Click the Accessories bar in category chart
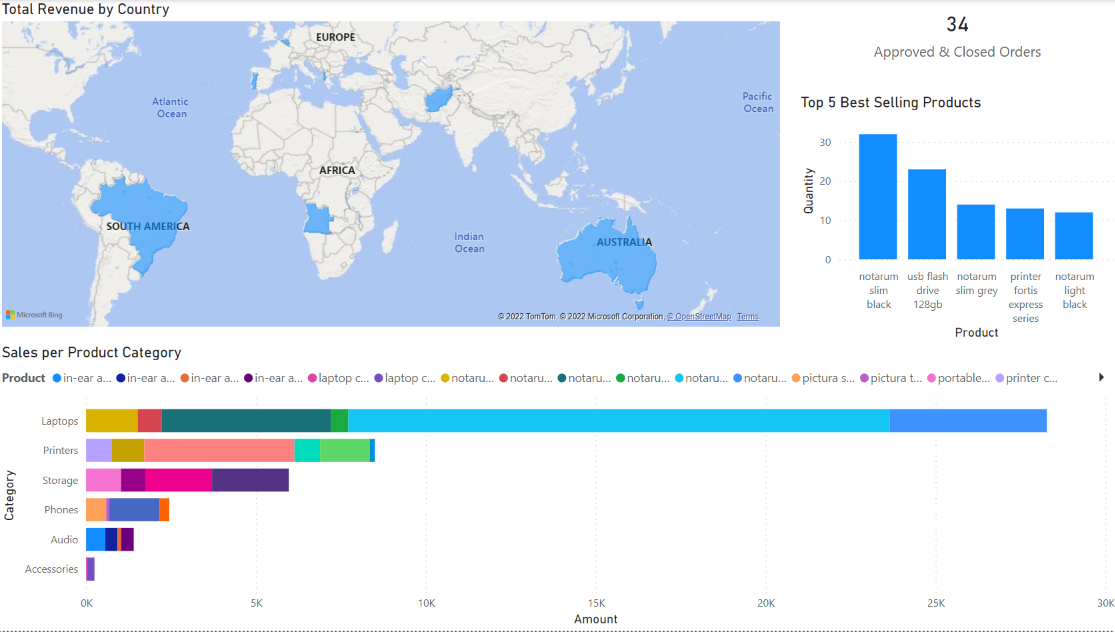 [x=90, y=569]
